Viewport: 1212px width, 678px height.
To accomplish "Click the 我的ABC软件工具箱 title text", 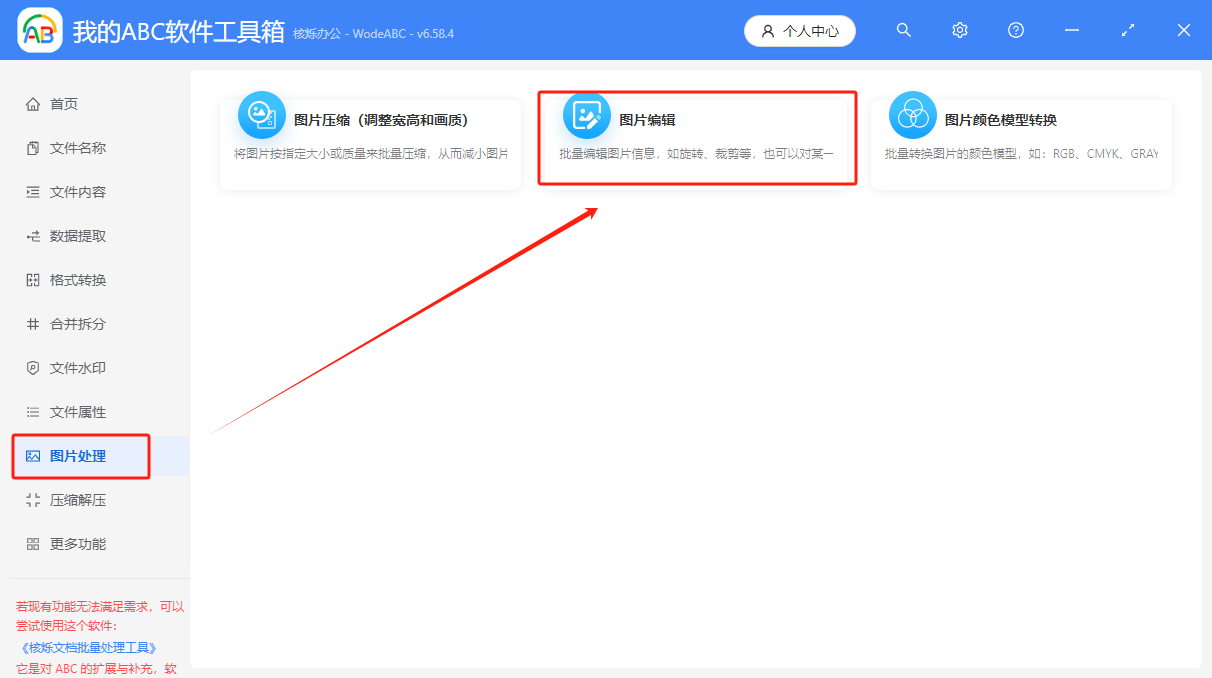I will pyautogui.click(x=179, y=31).
